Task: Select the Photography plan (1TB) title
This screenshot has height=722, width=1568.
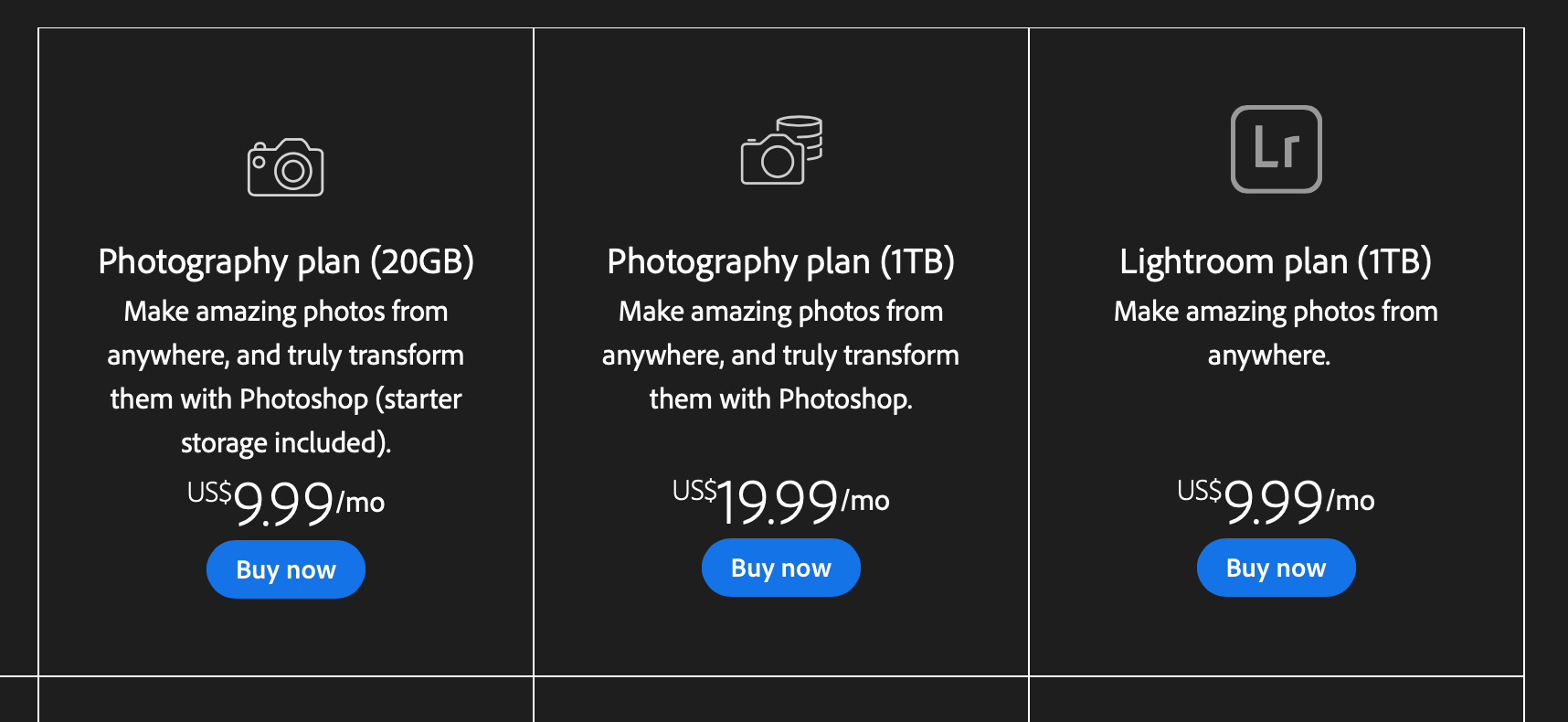Action: click(x=780, y=261)
